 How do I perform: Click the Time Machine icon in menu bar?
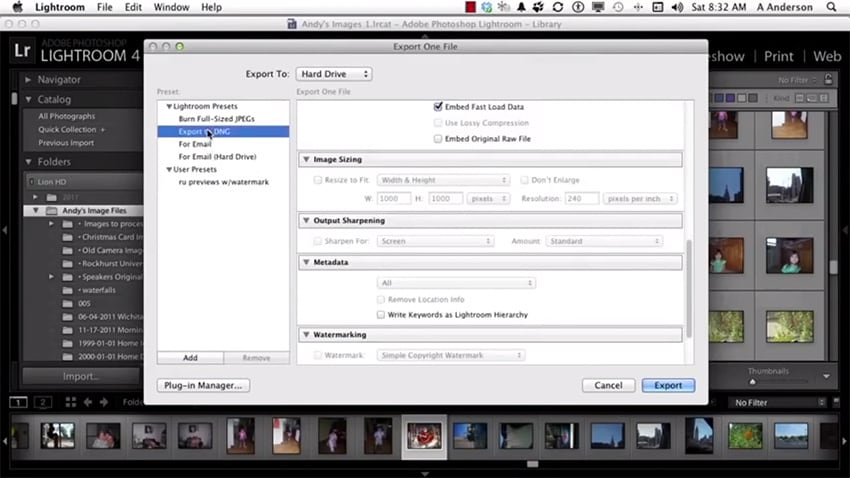tap(618, 7)
